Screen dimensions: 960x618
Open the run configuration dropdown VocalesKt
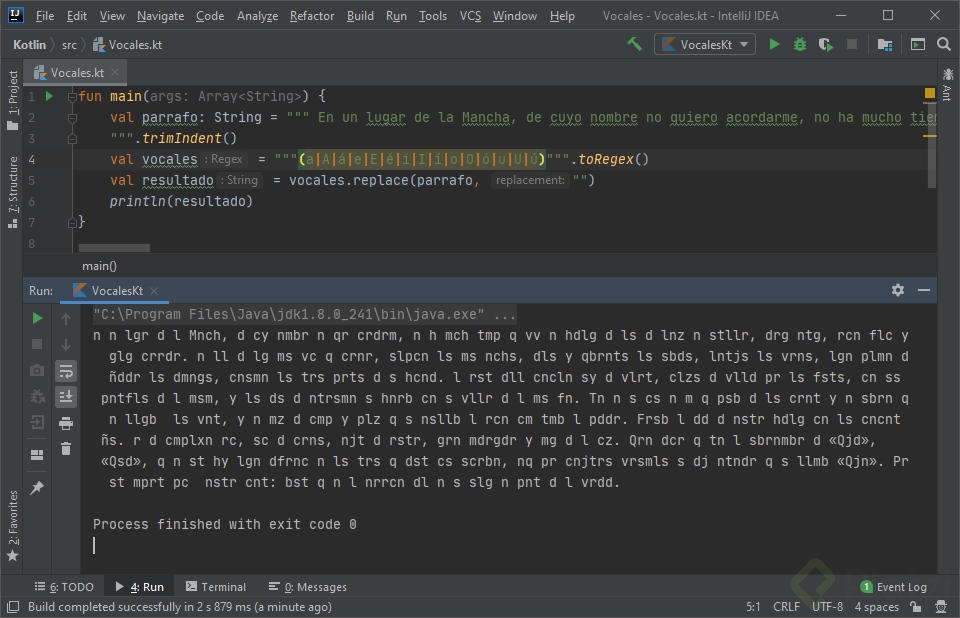click(705, 44)
